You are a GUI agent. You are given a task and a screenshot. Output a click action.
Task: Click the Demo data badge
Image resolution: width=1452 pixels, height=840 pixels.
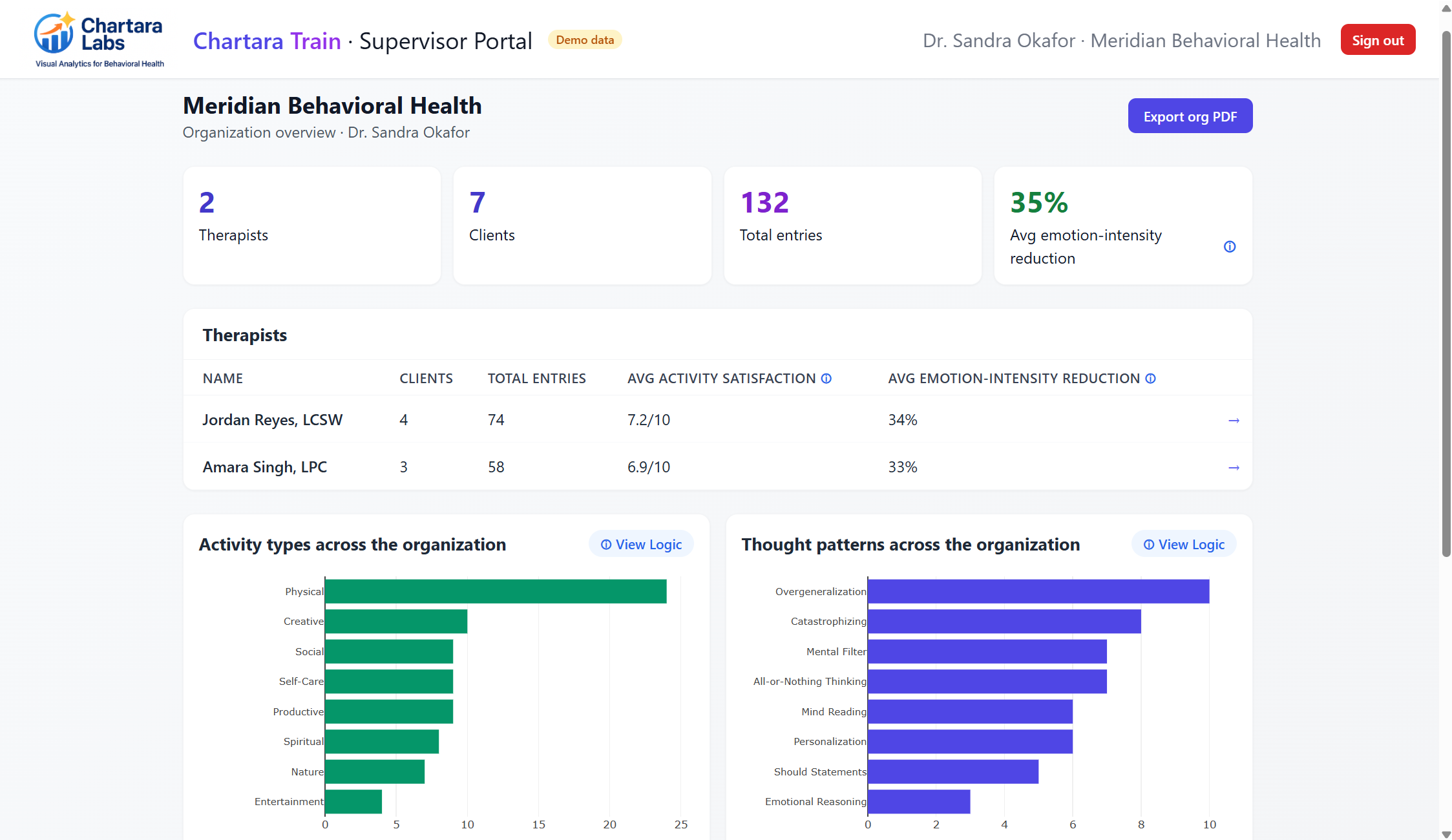click(x=585, y=40)
